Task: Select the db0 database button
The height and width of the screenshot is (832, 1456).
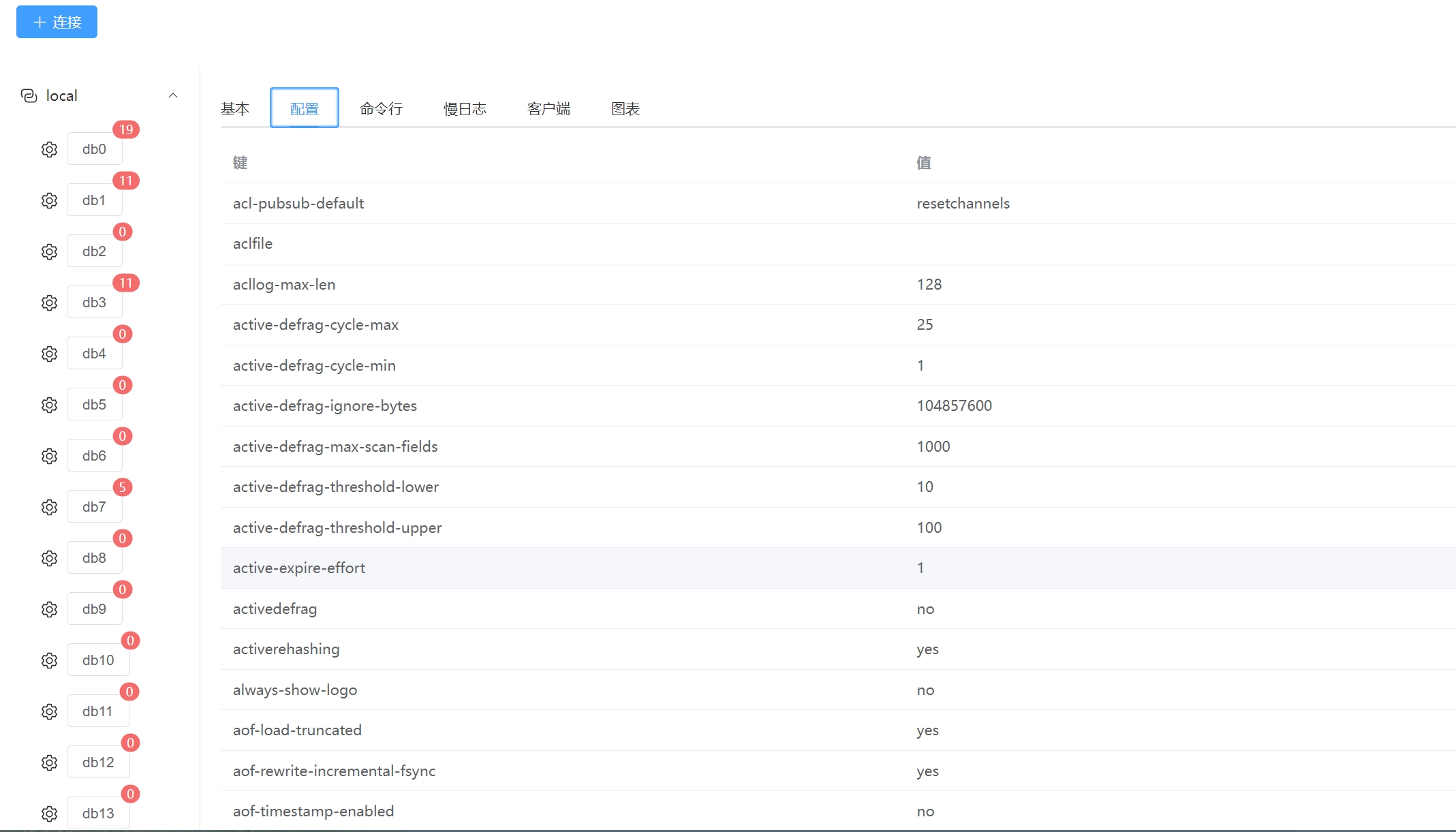Action: pos(94,149)
